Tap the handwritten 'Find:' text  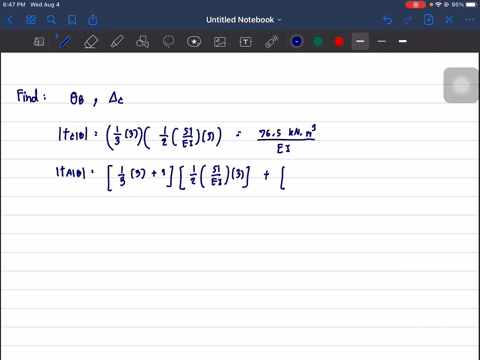tap(31, 96)
